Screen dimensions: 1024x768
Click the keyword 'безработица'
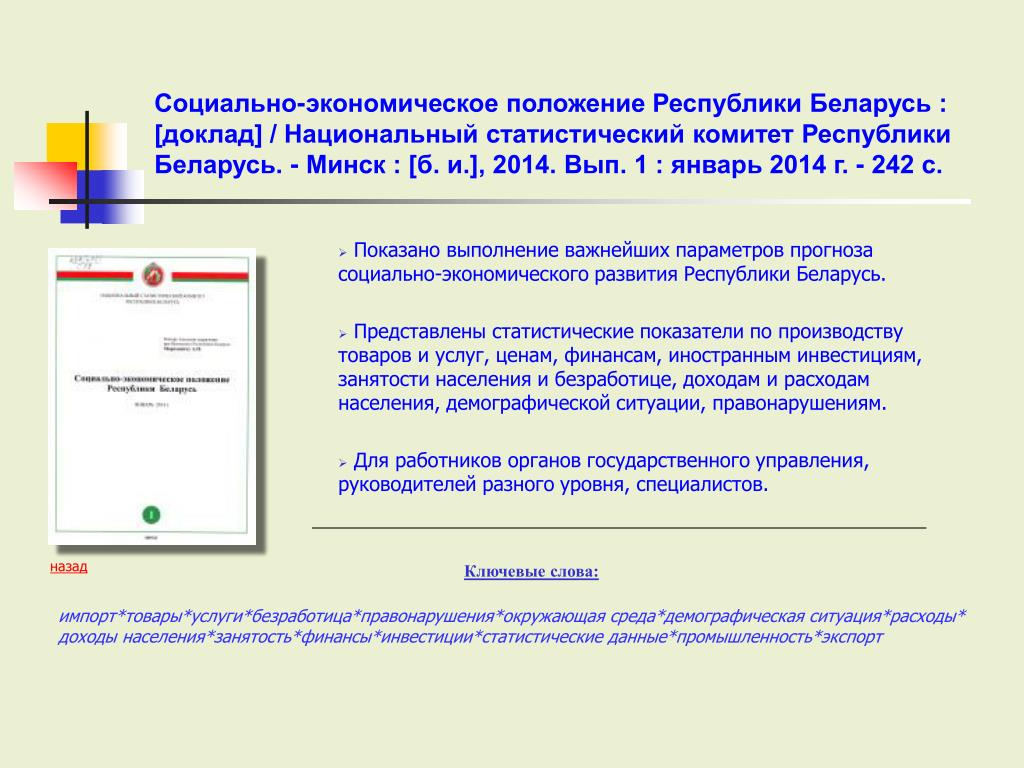(302, 616)
